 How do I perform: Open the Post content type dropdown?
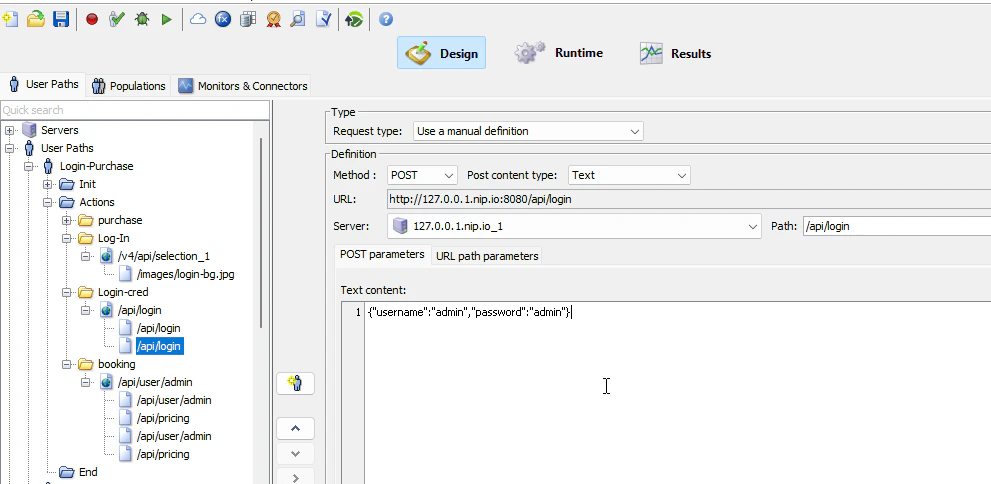(629, 175)
